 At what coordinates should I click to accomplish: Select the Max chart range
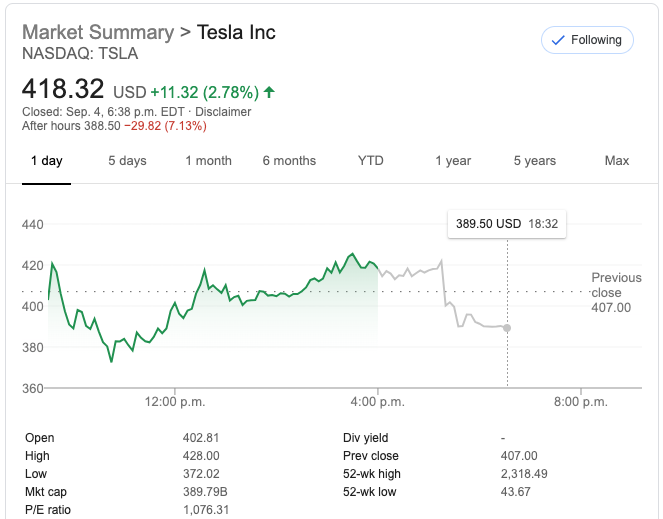617,161
